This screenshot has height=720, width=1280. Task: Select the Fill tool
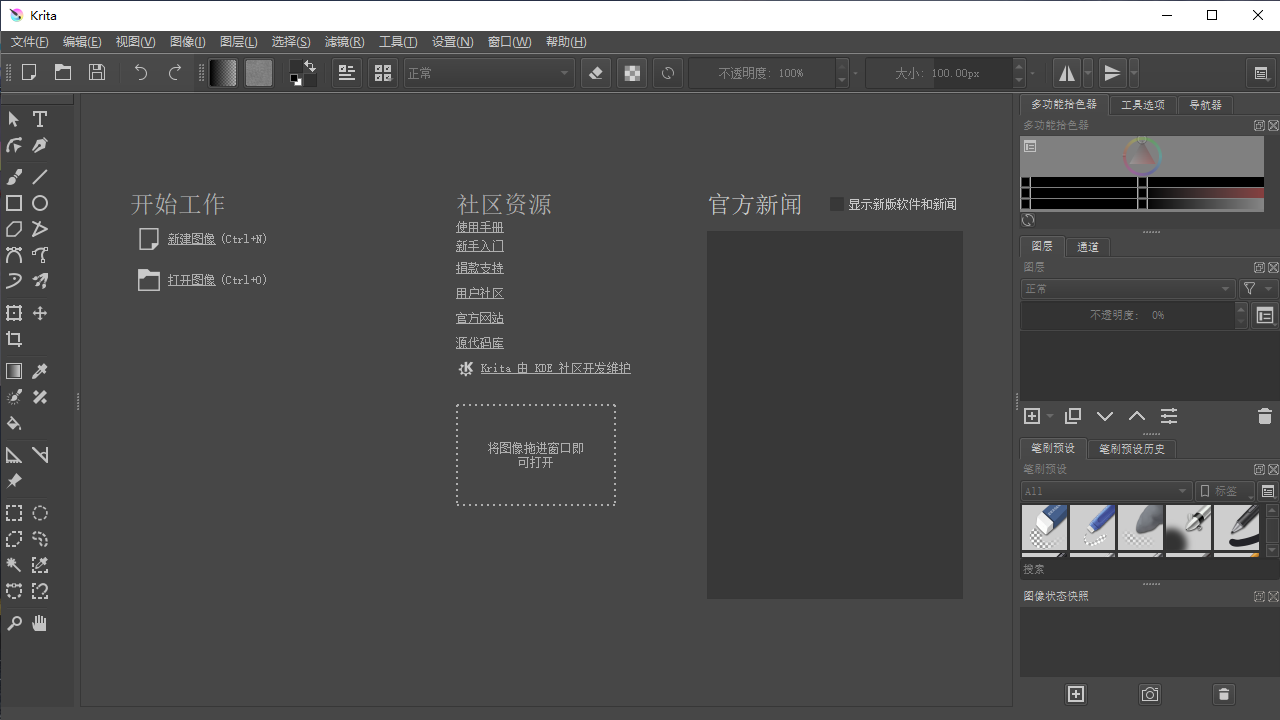coord(14,424)
